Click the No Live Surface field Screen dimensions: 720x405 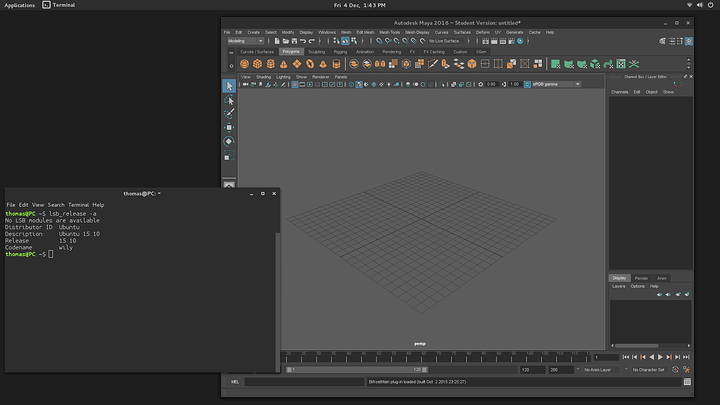pos(444,41)
